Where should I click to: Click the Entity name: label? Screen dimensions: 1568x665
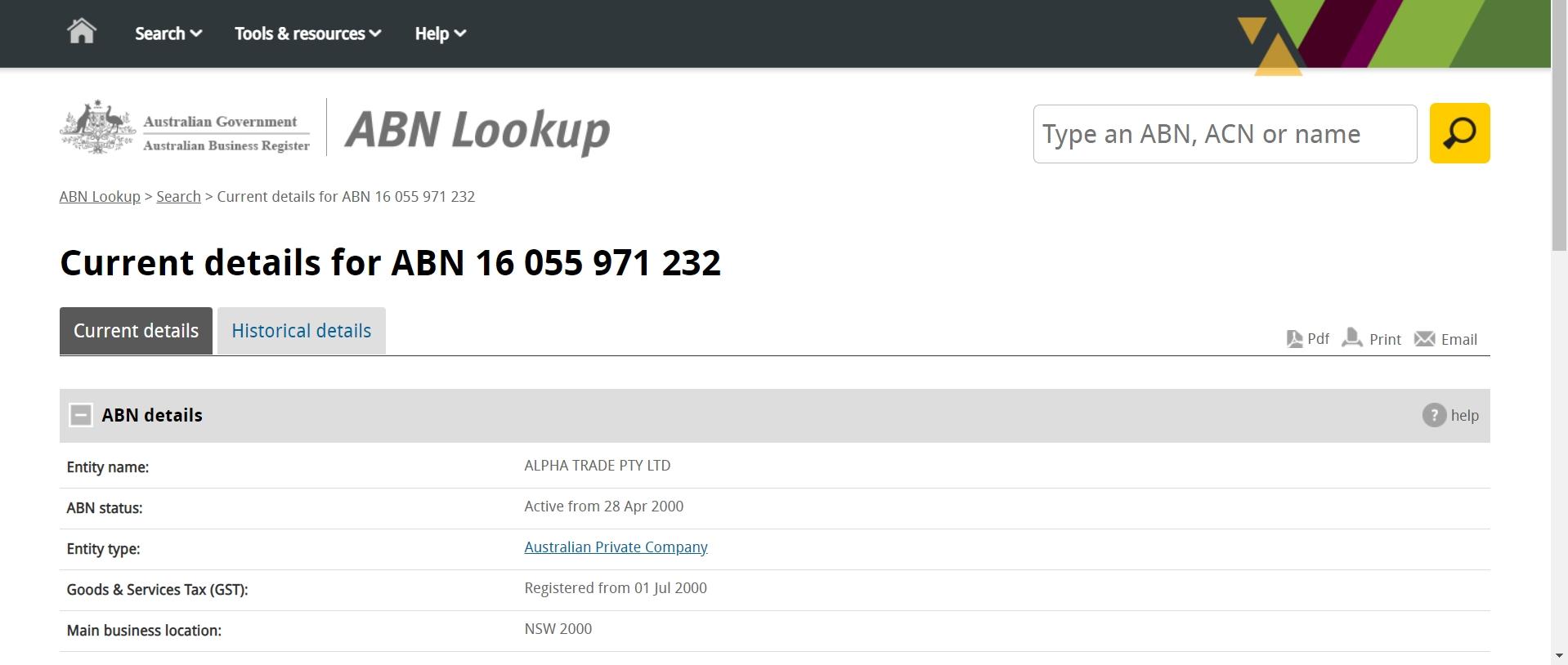[108, 467]
